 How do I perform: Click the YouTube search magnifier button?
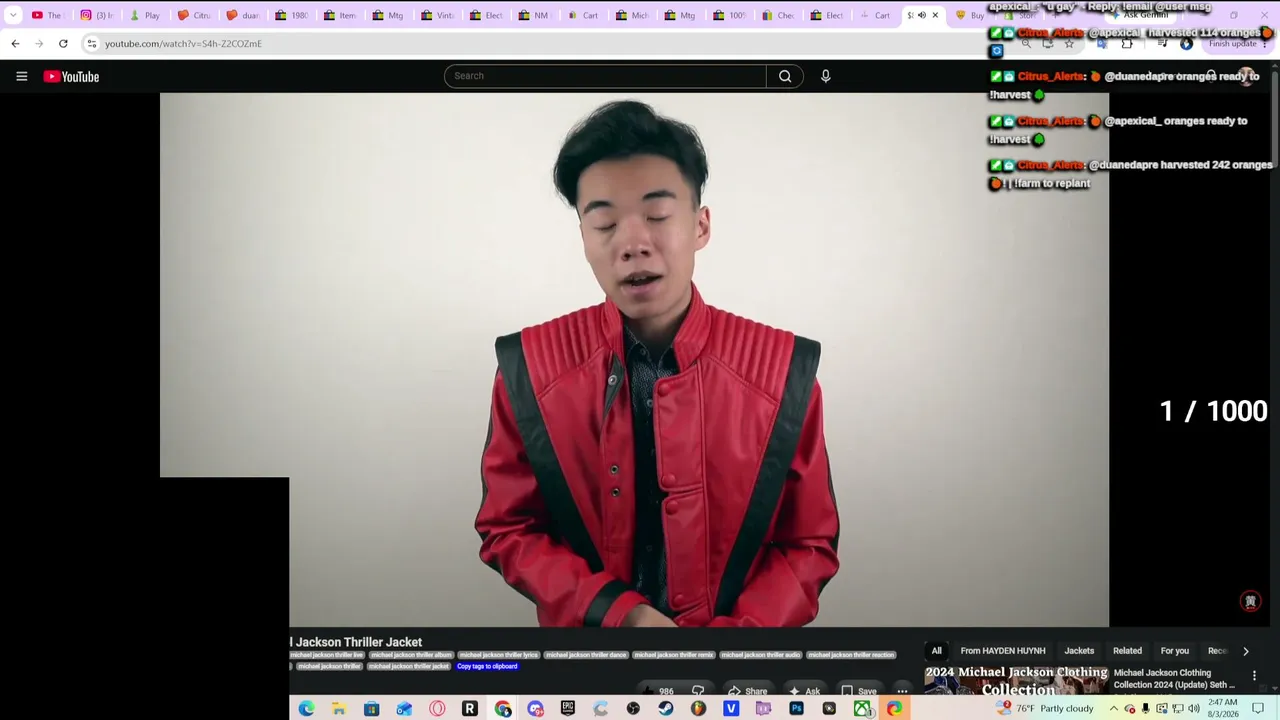(785, 76)
